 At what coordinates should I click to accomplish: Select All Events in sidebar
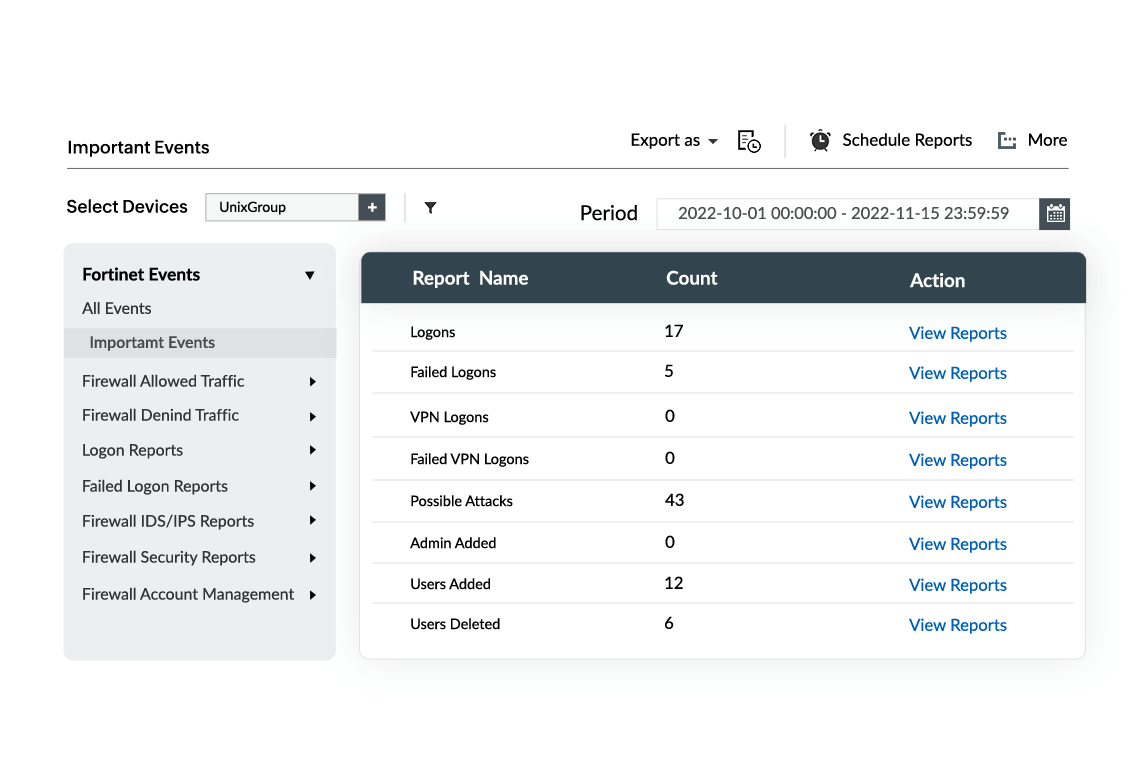(117, 309)
